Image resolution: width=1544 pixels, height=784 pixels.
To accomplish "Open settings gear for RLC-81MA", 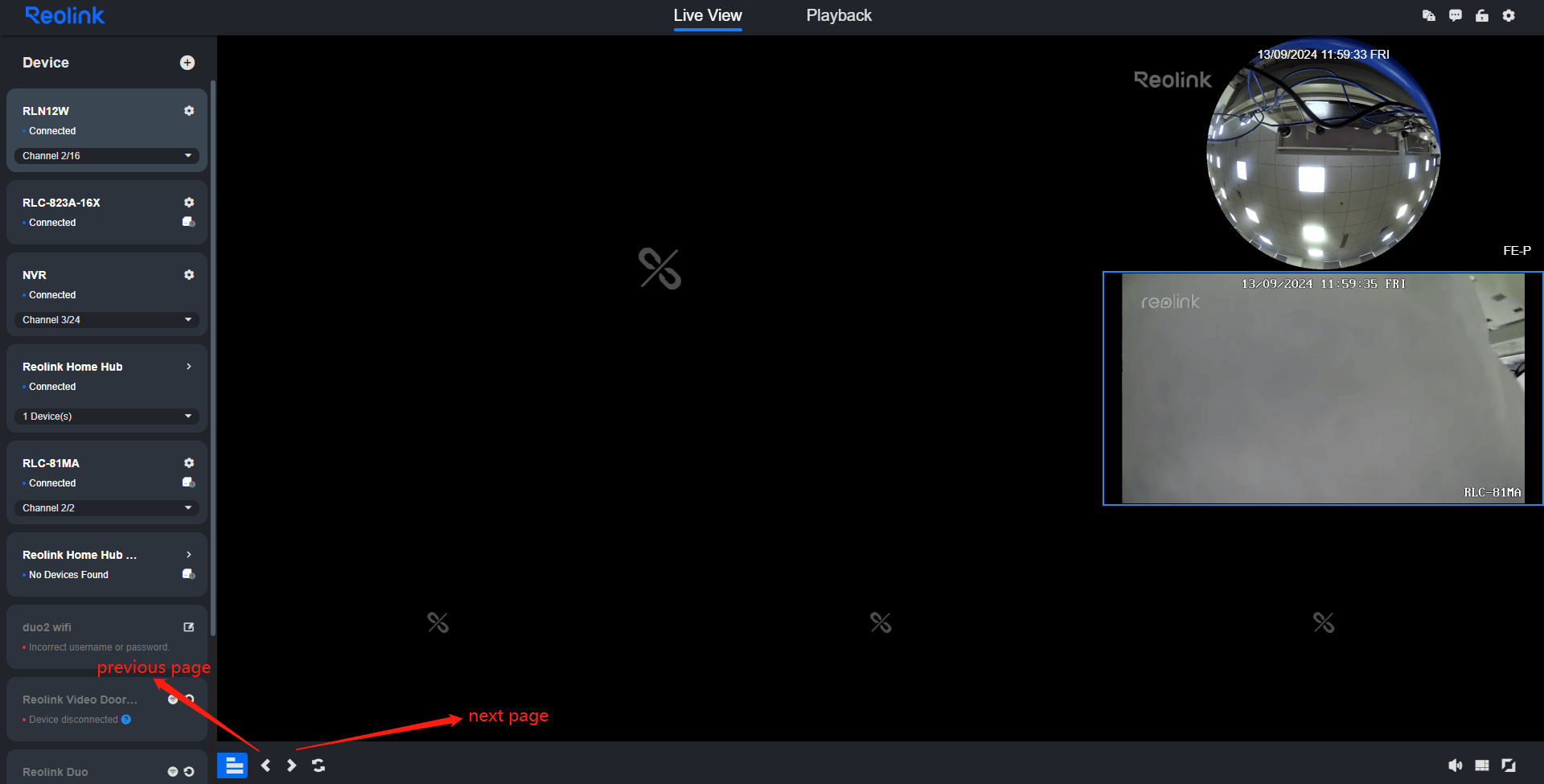I will pyautogui.click(x=189, y=463).
